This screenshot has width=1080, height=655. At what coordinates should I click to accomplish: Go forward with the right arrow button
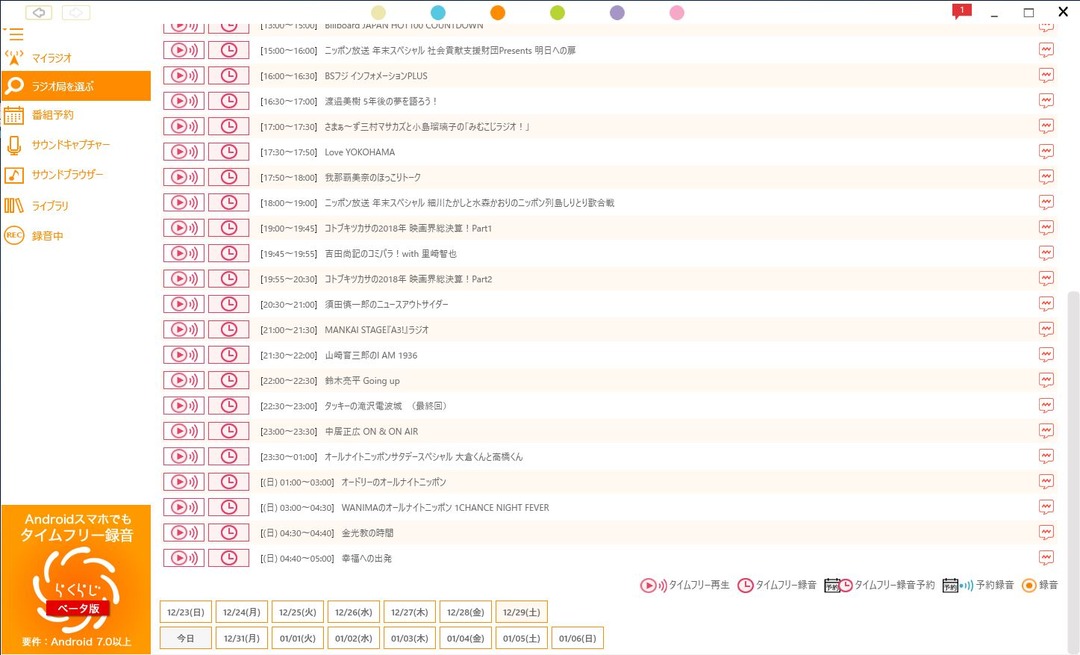point(76,12)
